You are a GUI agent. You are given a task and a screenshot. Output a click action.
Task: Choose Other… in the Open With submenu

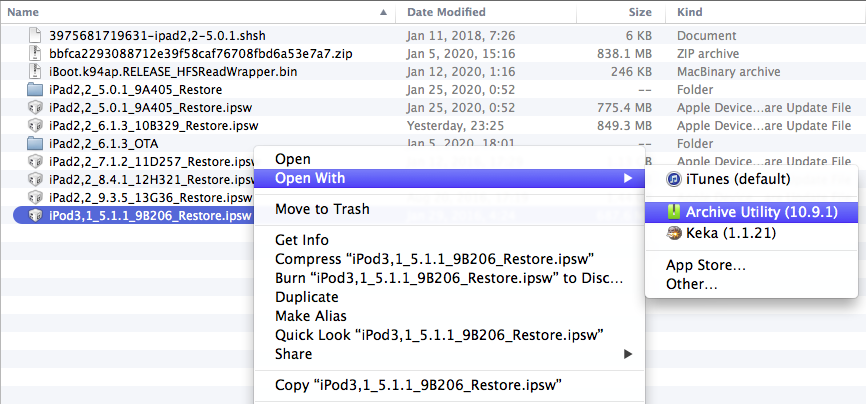(692, 284)
